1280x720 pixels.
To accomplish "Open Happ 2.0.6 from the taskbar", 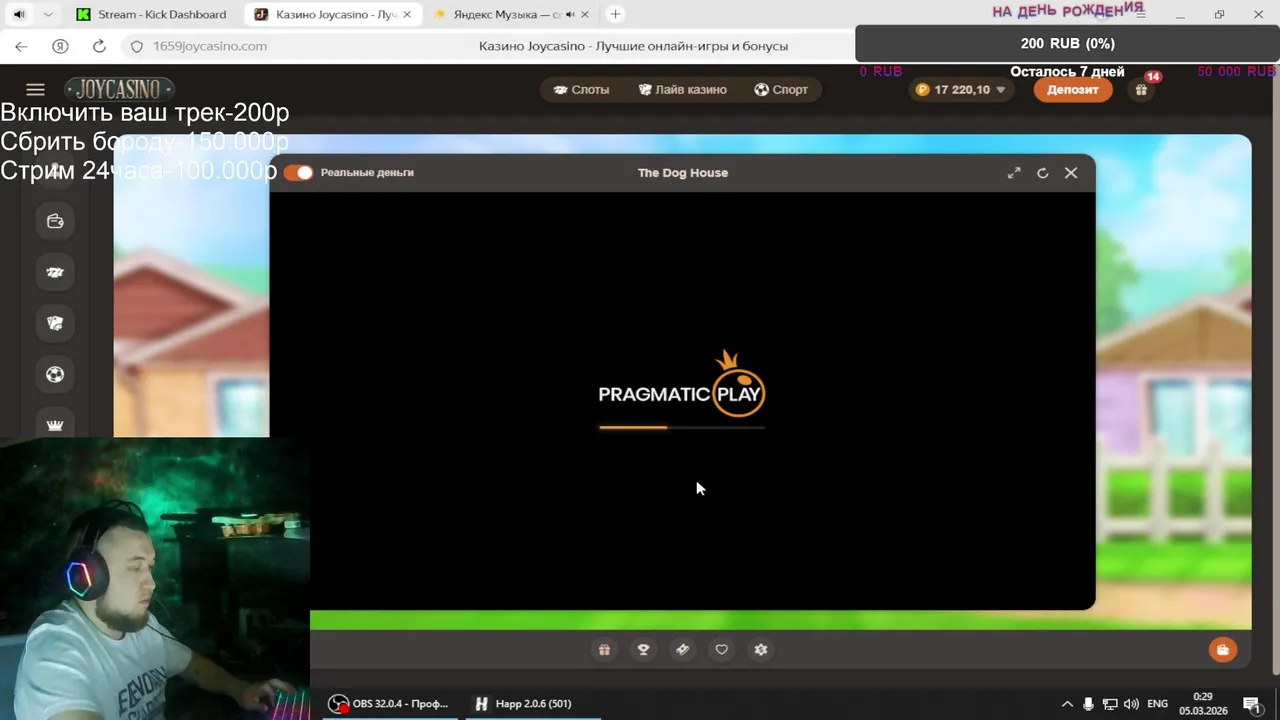I will (x=524, y=704).
